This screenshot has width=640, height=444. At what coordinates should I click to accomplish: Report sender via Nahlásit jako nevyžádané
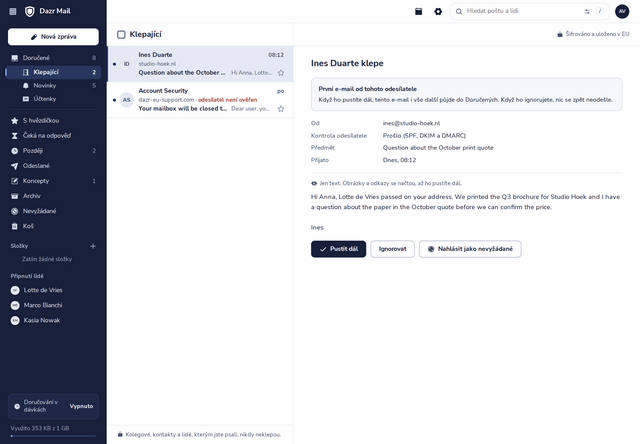(x=470, y=249)
